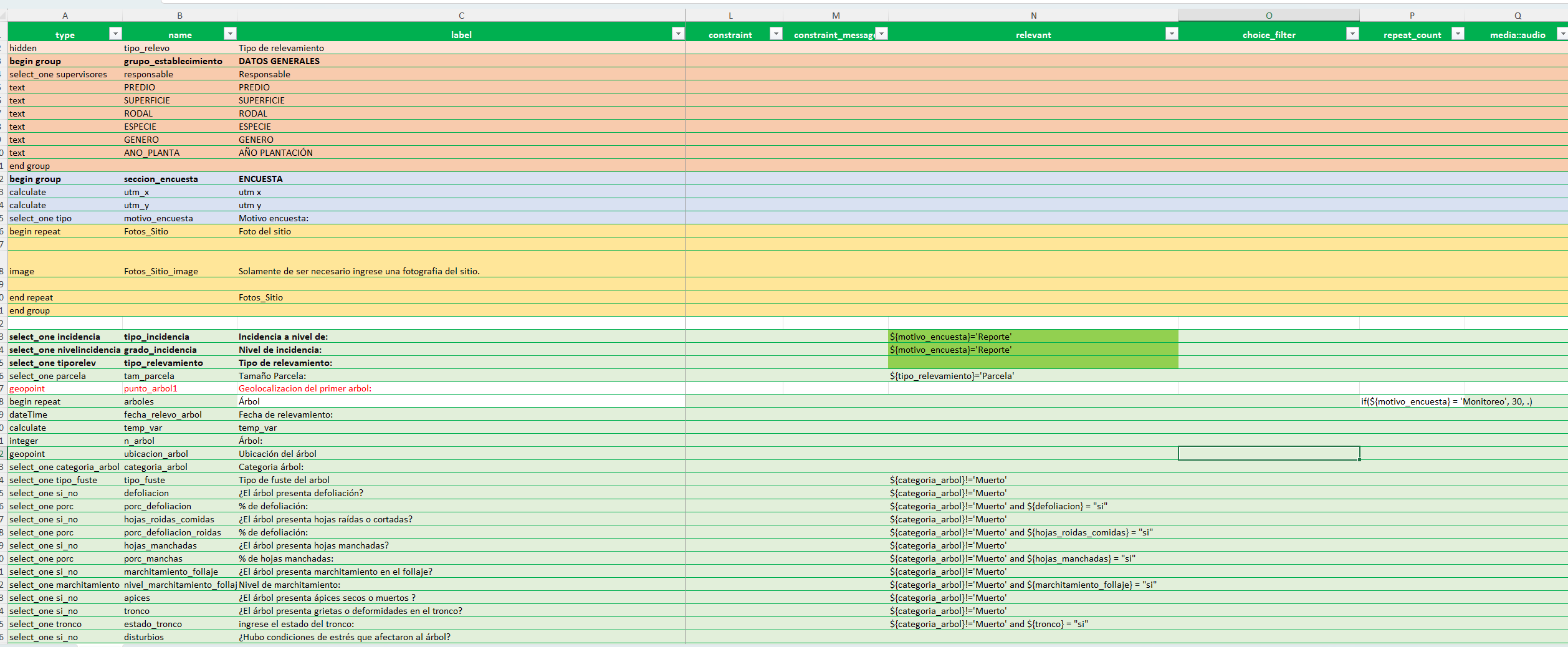This screenshot has height=647, width=1568.
Task: Select the green relevant cell in the tipo_incidencia row
Action: coord(1033,337)
